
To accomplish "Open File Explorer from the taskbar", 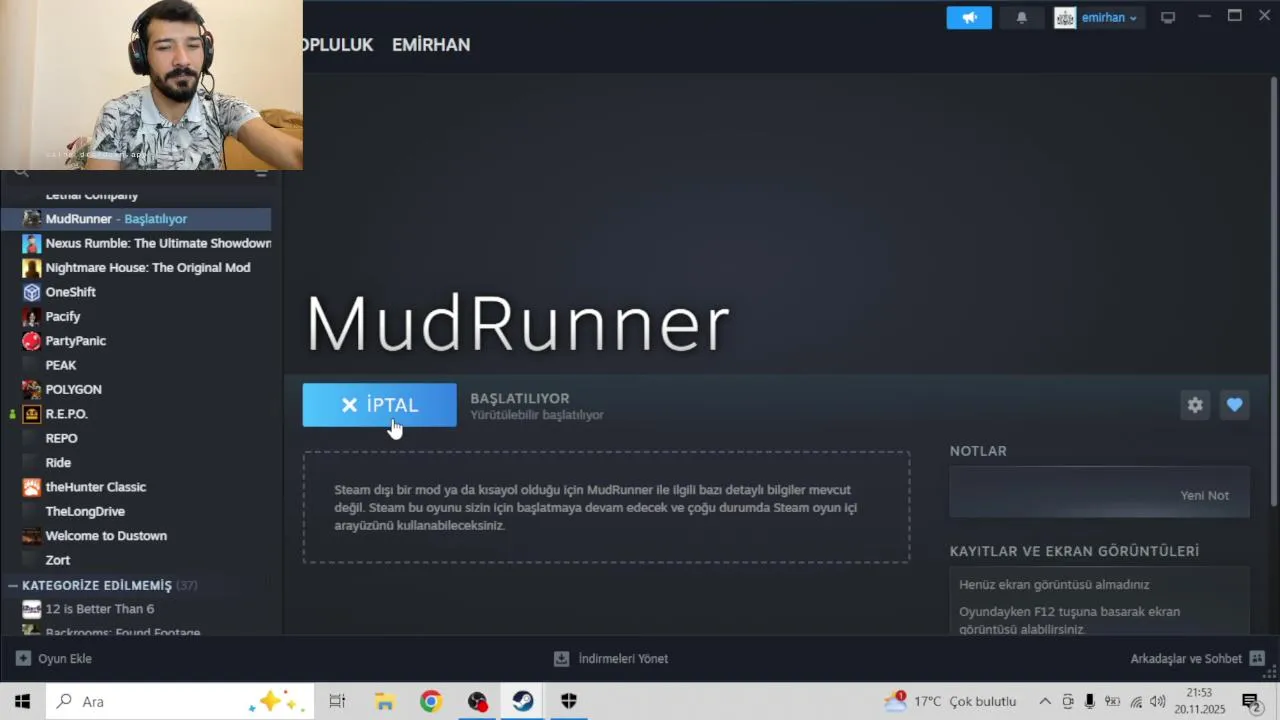I will [x=384, y=701].
